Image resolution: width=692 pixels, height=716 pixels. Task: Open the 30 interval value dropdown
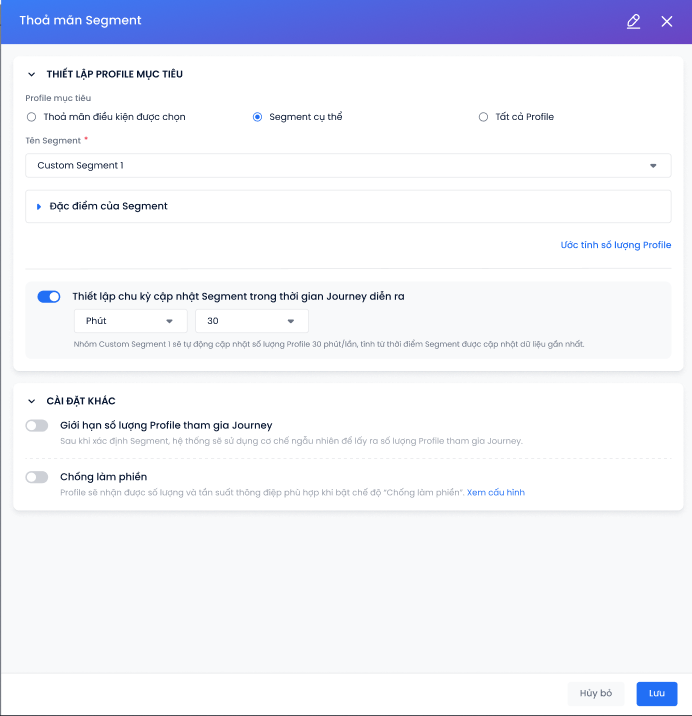click(252, 321)
